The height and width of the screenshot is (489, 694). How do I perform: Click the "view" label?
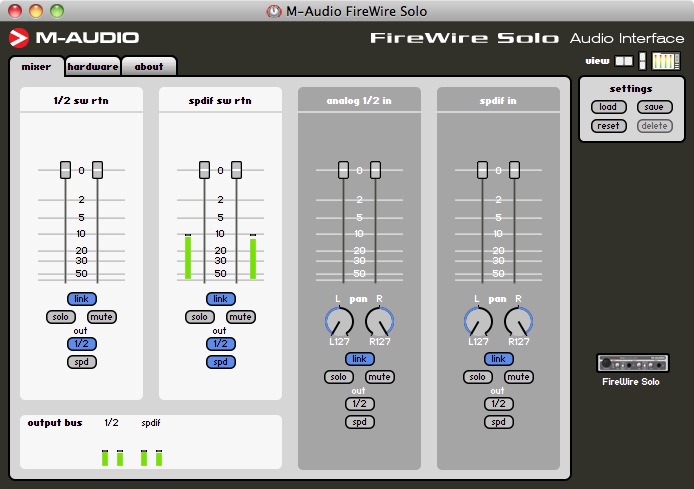(598, 61)
